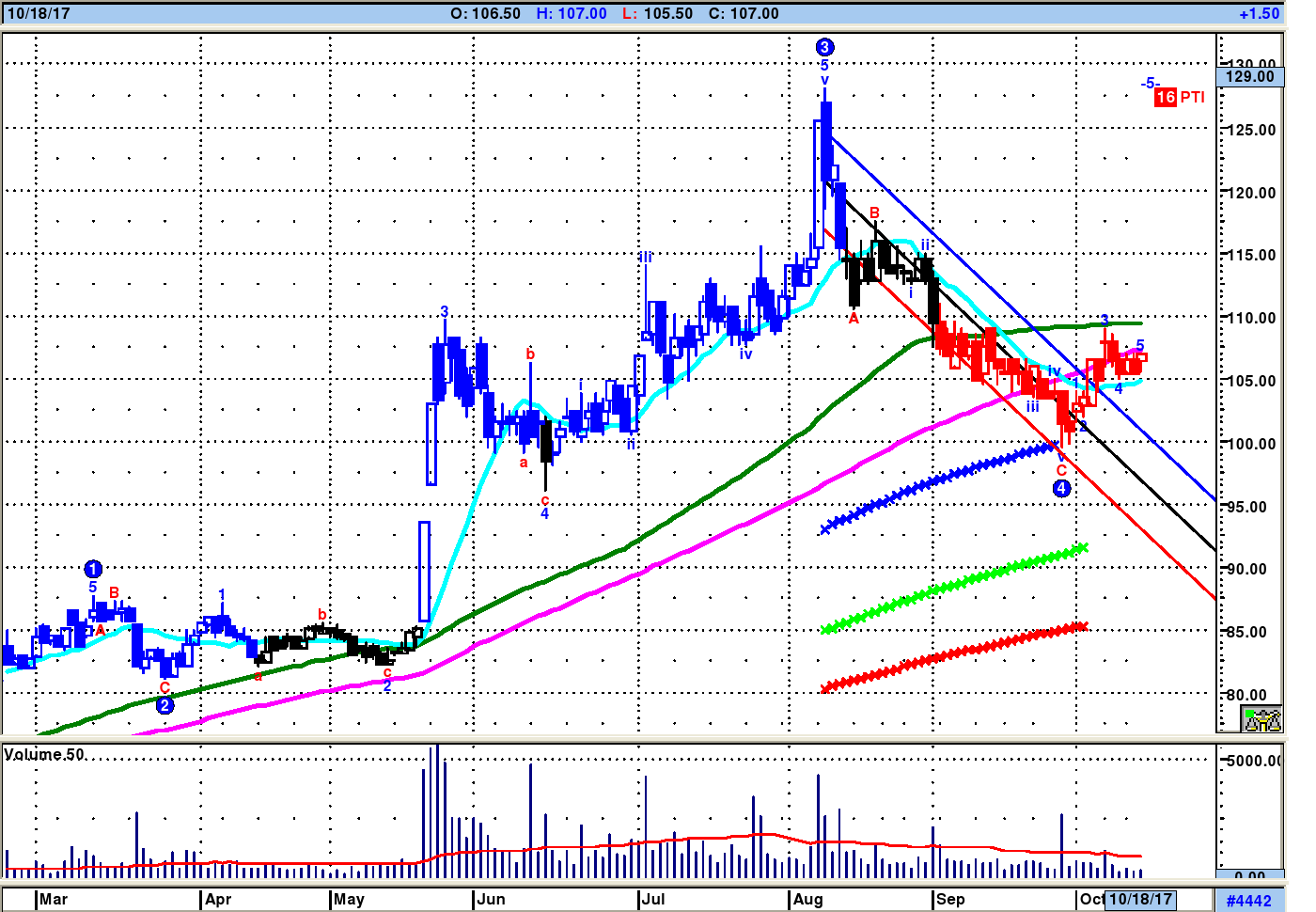
Task: Click the circled wave 2 label near April
Action: pos(164,705)
